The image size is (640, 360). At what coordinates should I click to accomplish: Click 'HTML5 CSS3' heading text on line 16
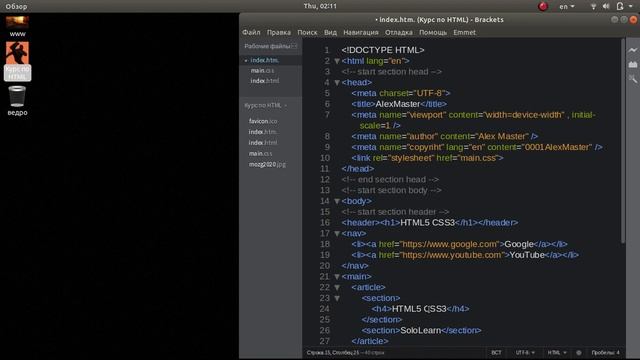pyautogui.click(x=427, y=222)
